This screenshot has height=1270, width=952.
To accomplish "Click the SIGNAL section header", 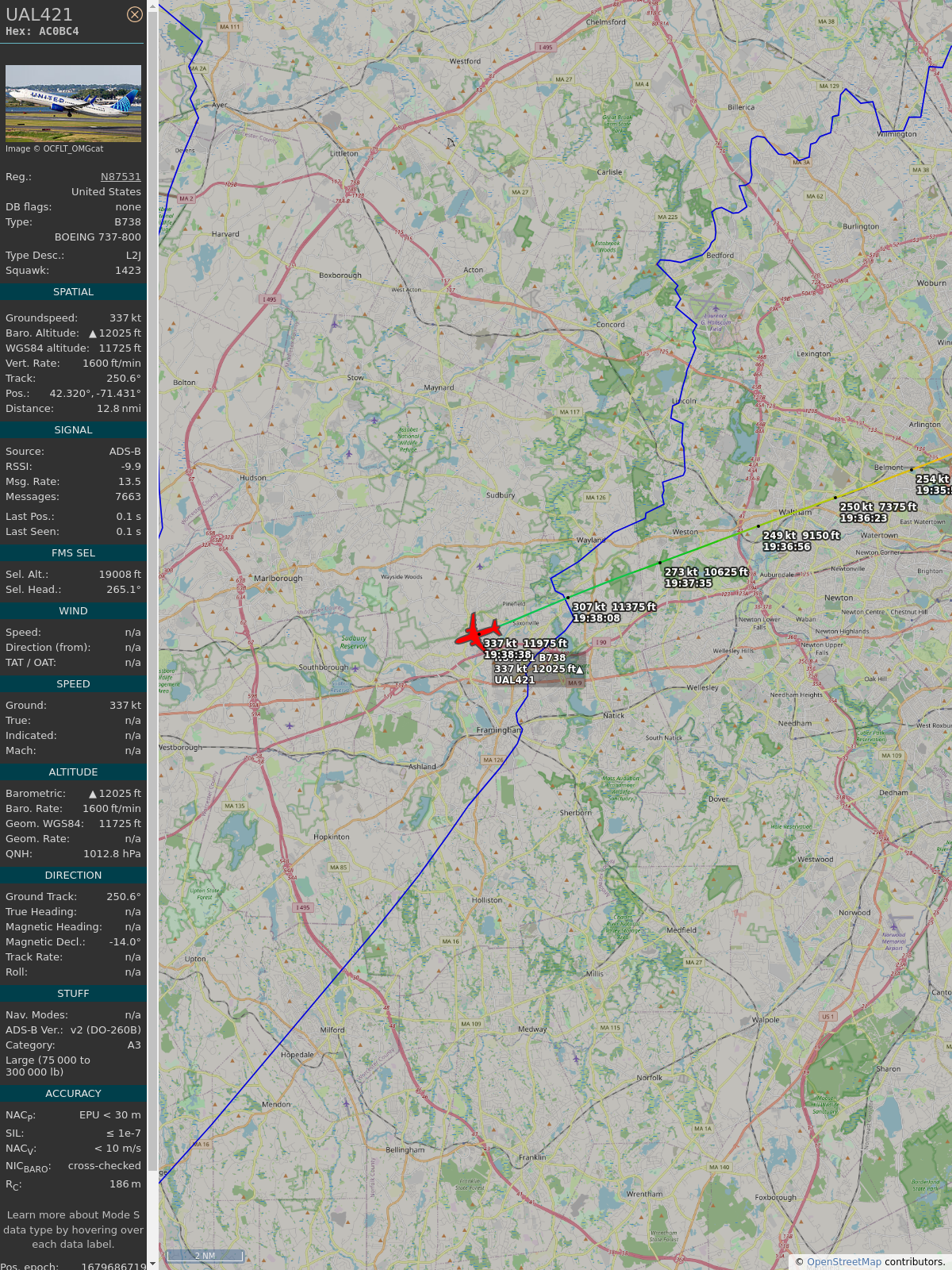I will [73, 430].
